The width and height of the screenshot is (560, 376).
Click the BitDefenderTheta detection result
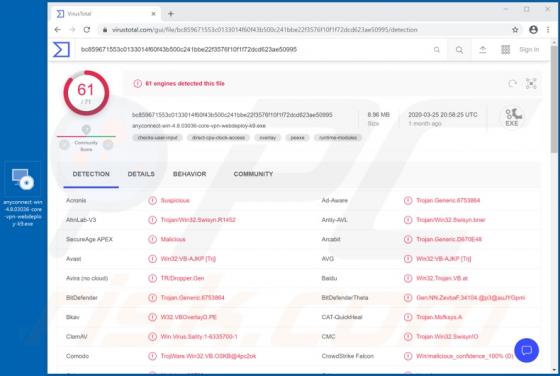[x=470, y=298]
